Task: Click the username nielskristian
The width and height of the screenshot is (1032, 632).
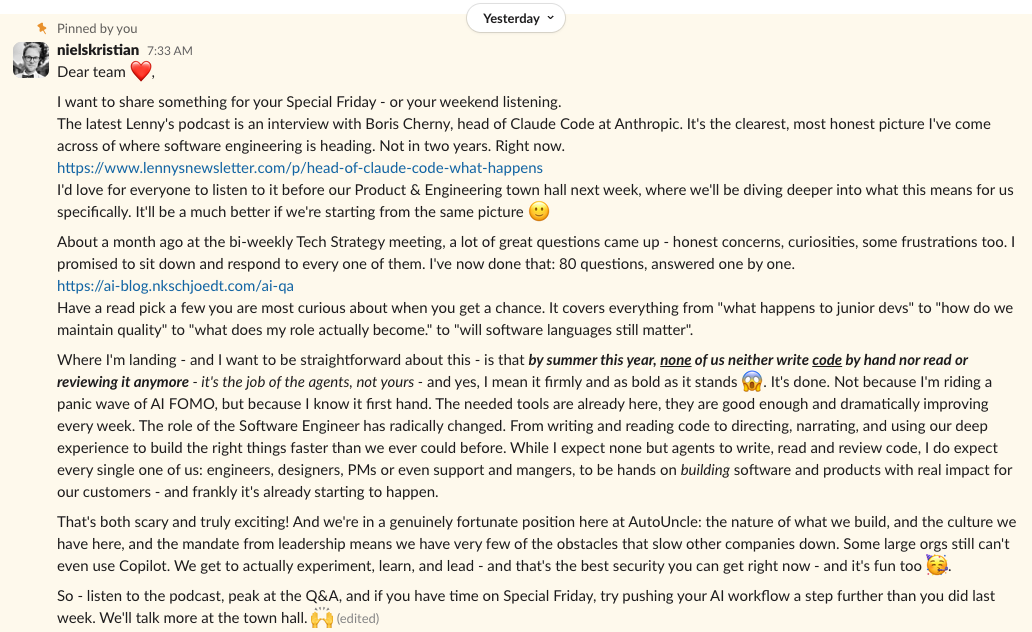Action: (96, 49)
